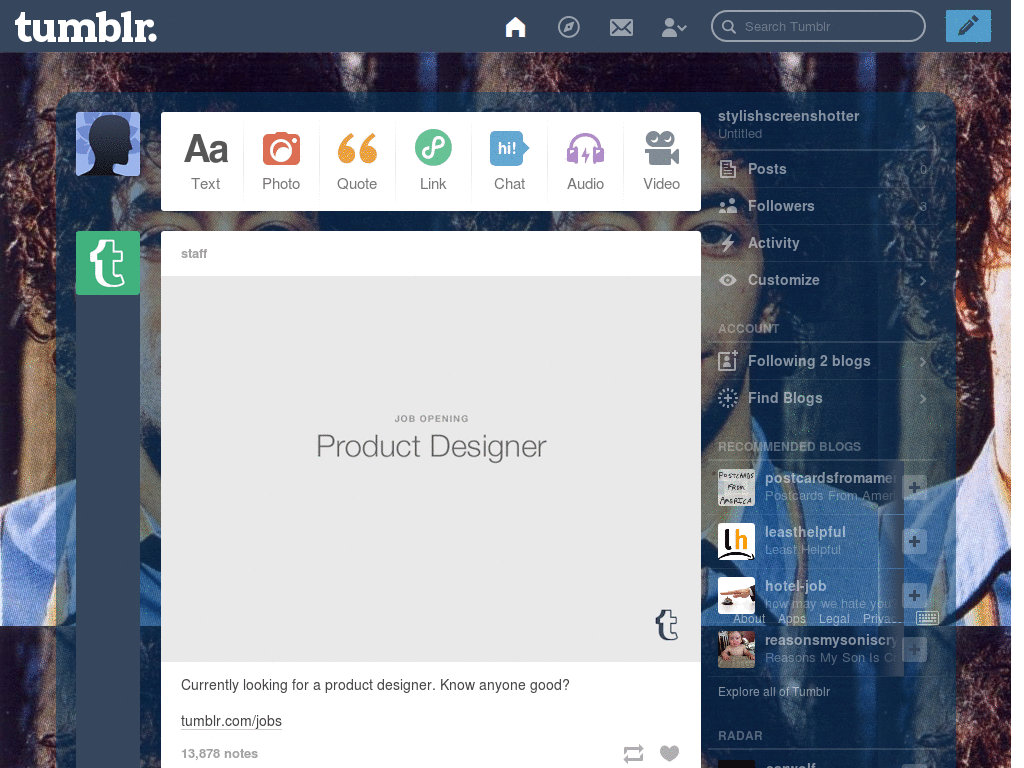This screenshot has width=1024, height=768.
Task: Expand the Customize chevron arrow
Action: [x=923, y=281]
